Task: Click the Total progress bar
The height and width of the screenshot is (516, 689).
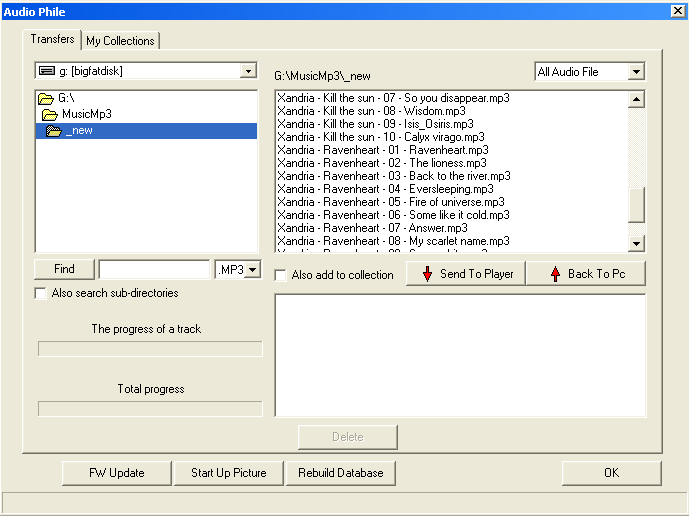Action: [150, 409]
